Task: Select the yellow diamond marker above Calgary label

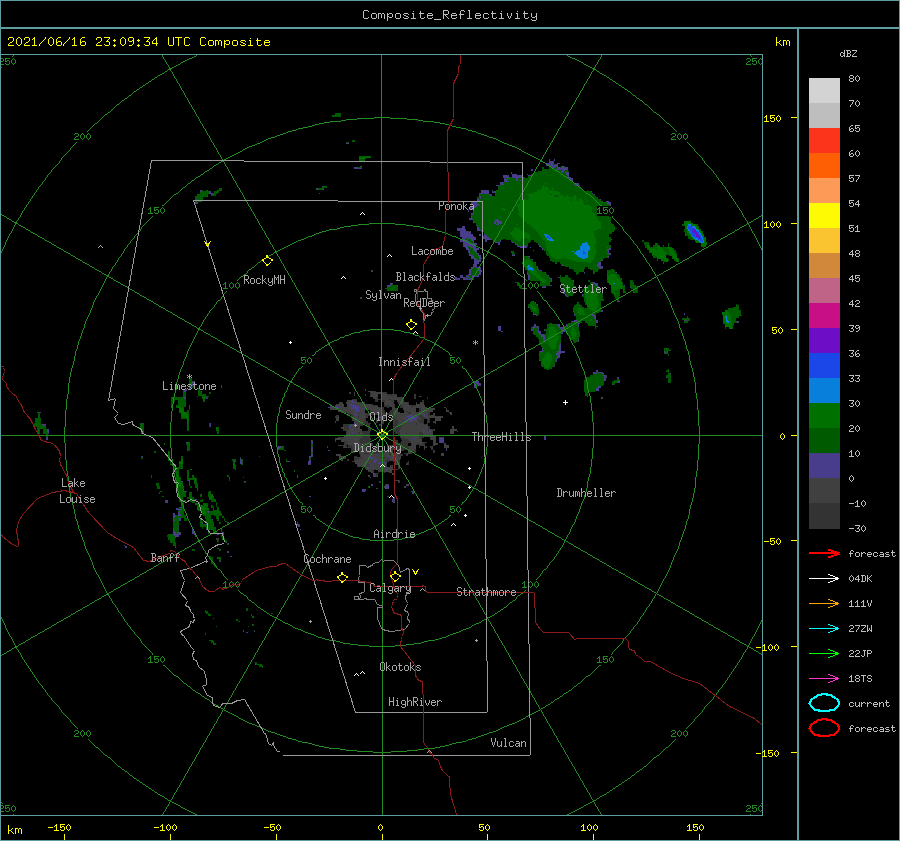Action: pos(395,576)
